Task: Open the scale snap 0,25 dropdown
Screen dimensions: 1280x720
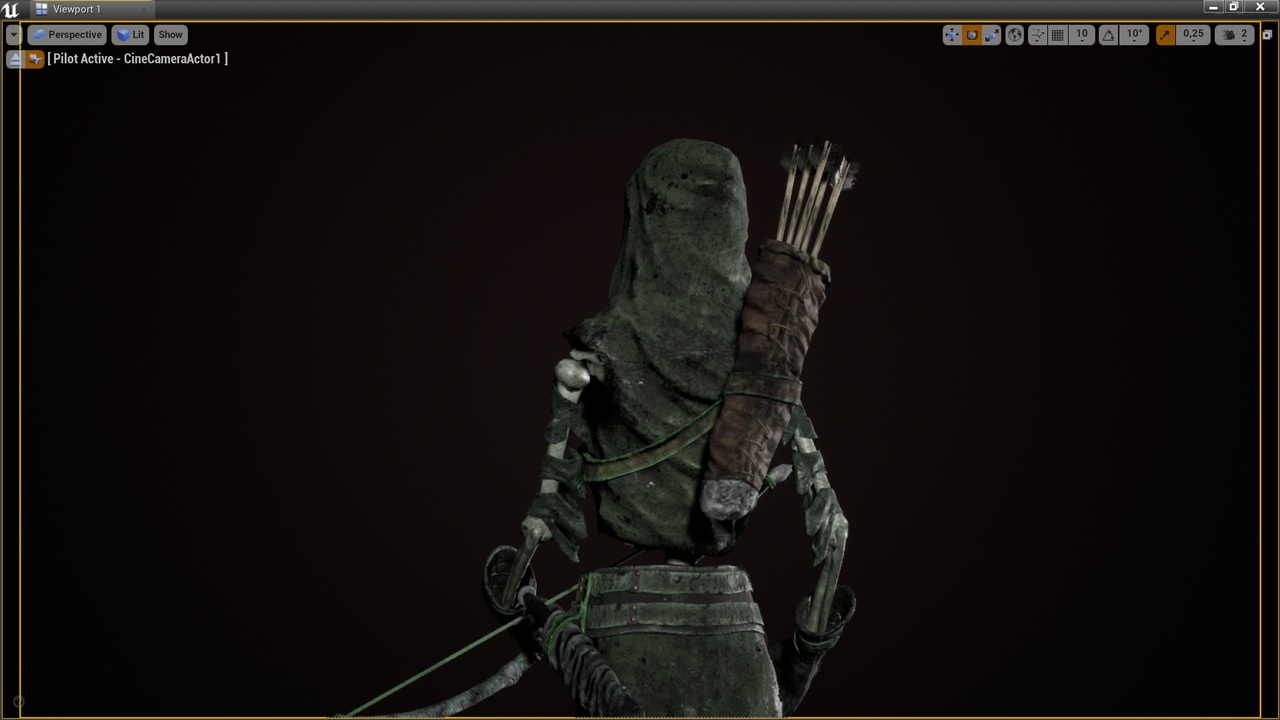Action: coord(1193,35)
